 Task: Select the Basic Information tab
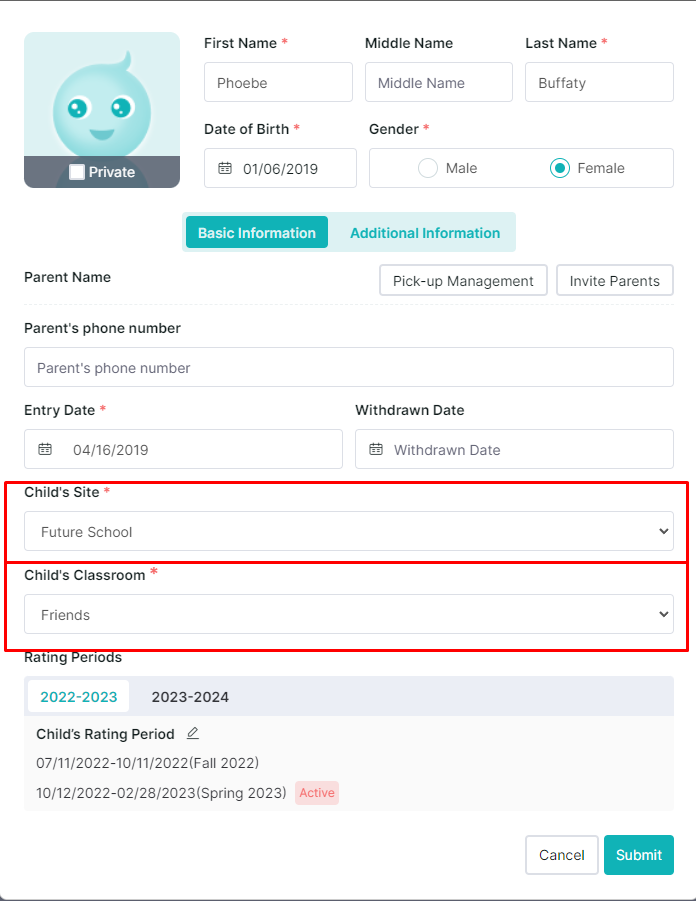tap(257, 233)
